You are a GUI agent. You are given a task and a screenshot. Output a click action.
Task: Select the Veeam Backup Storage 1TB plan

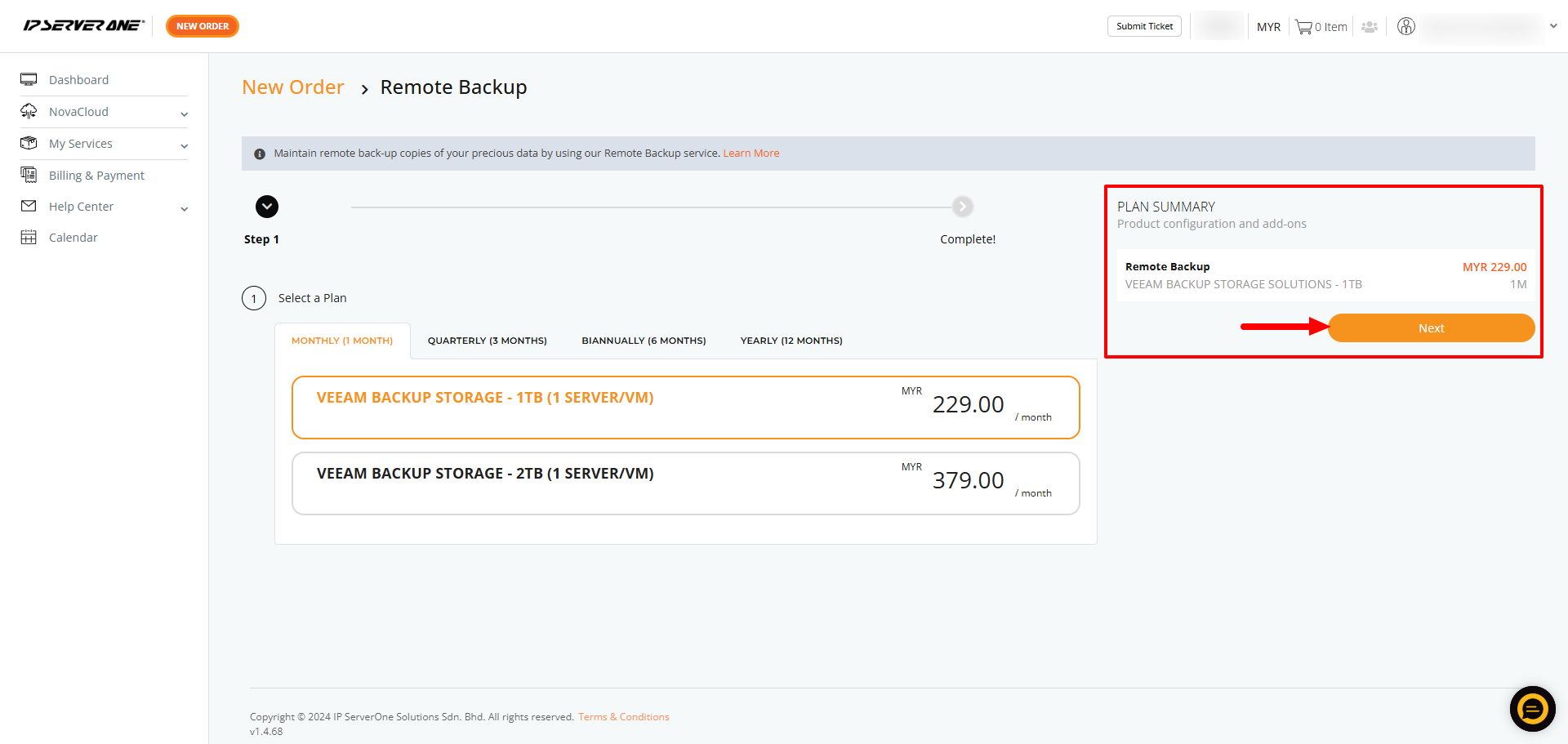(686, 408)
